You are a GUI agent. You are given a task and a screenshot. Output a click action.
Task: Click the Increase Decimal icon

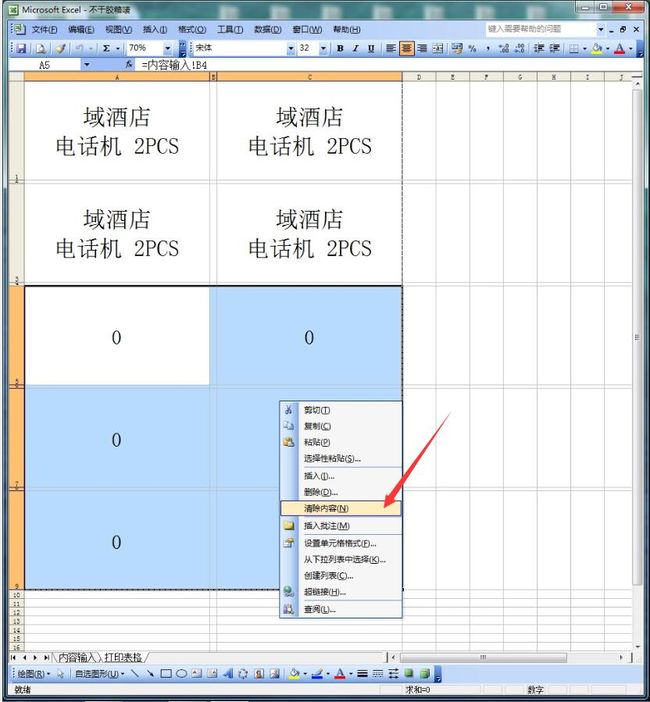click(x=504, y=48)
